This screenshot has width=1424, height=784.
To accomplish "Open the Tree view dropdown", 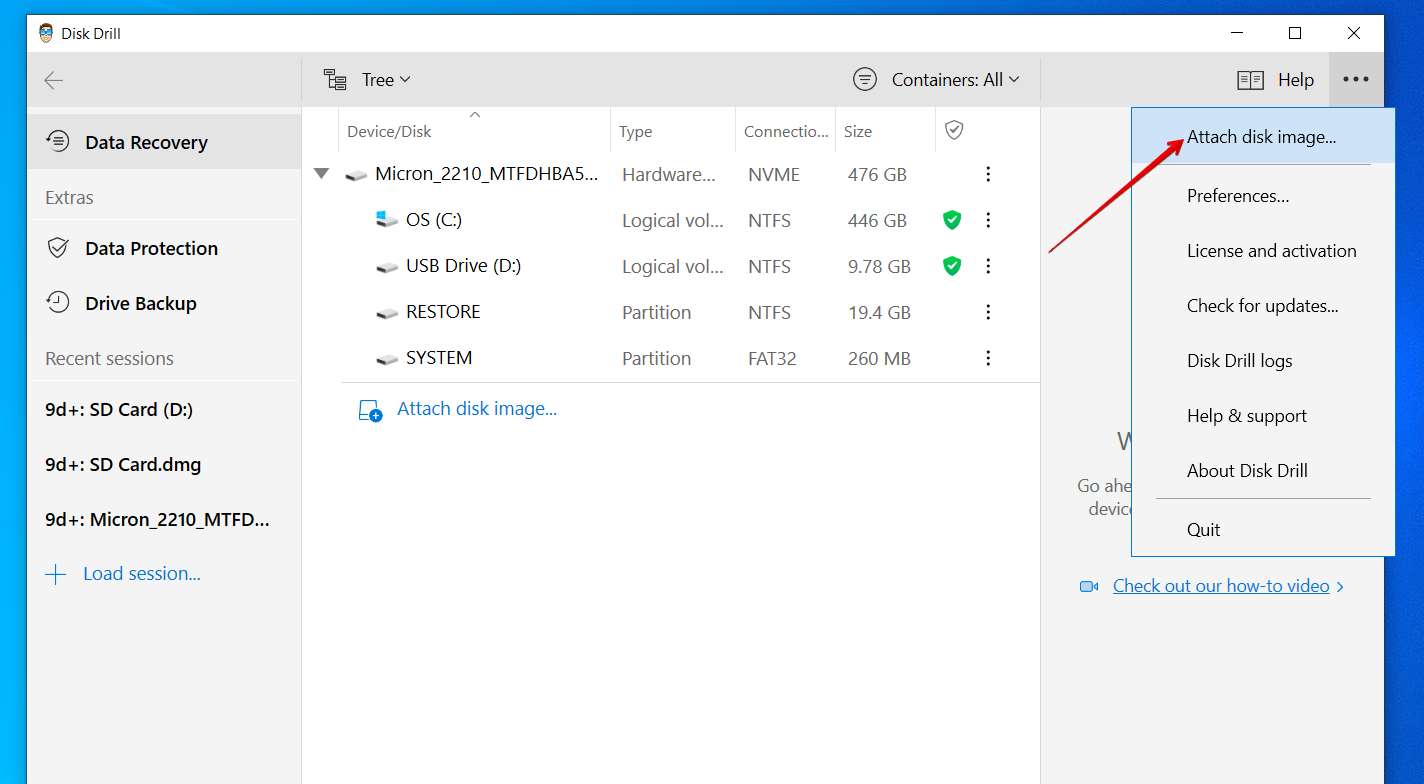I will (x=385, y=80).
